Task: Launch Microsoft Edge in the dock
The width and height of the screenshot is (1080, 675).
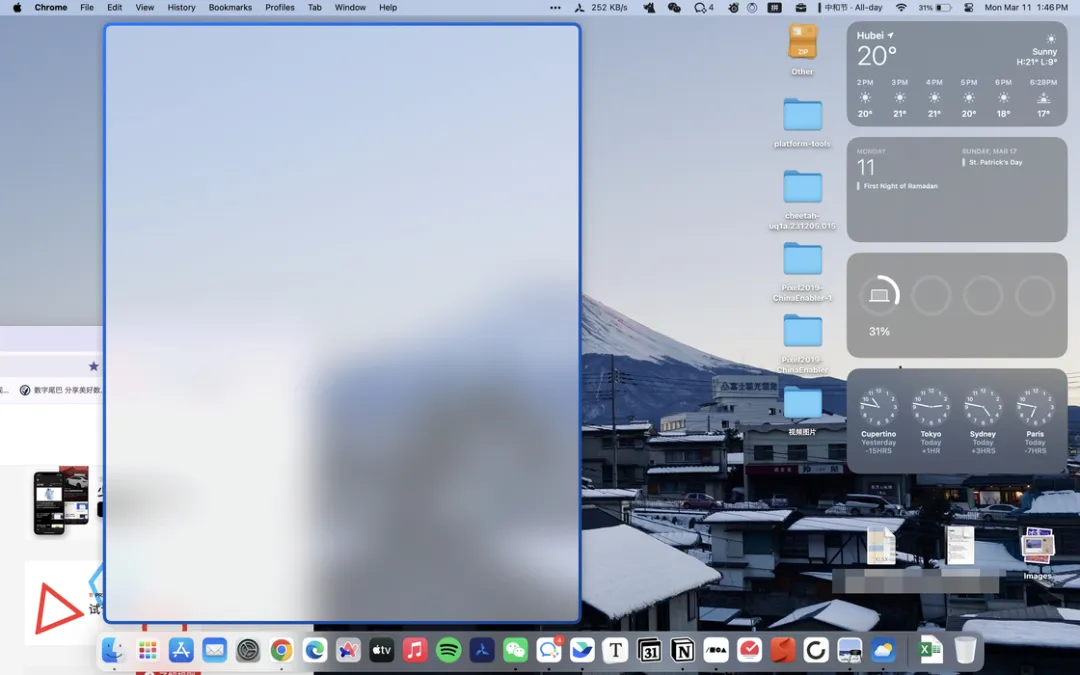Action: [315, 650]
